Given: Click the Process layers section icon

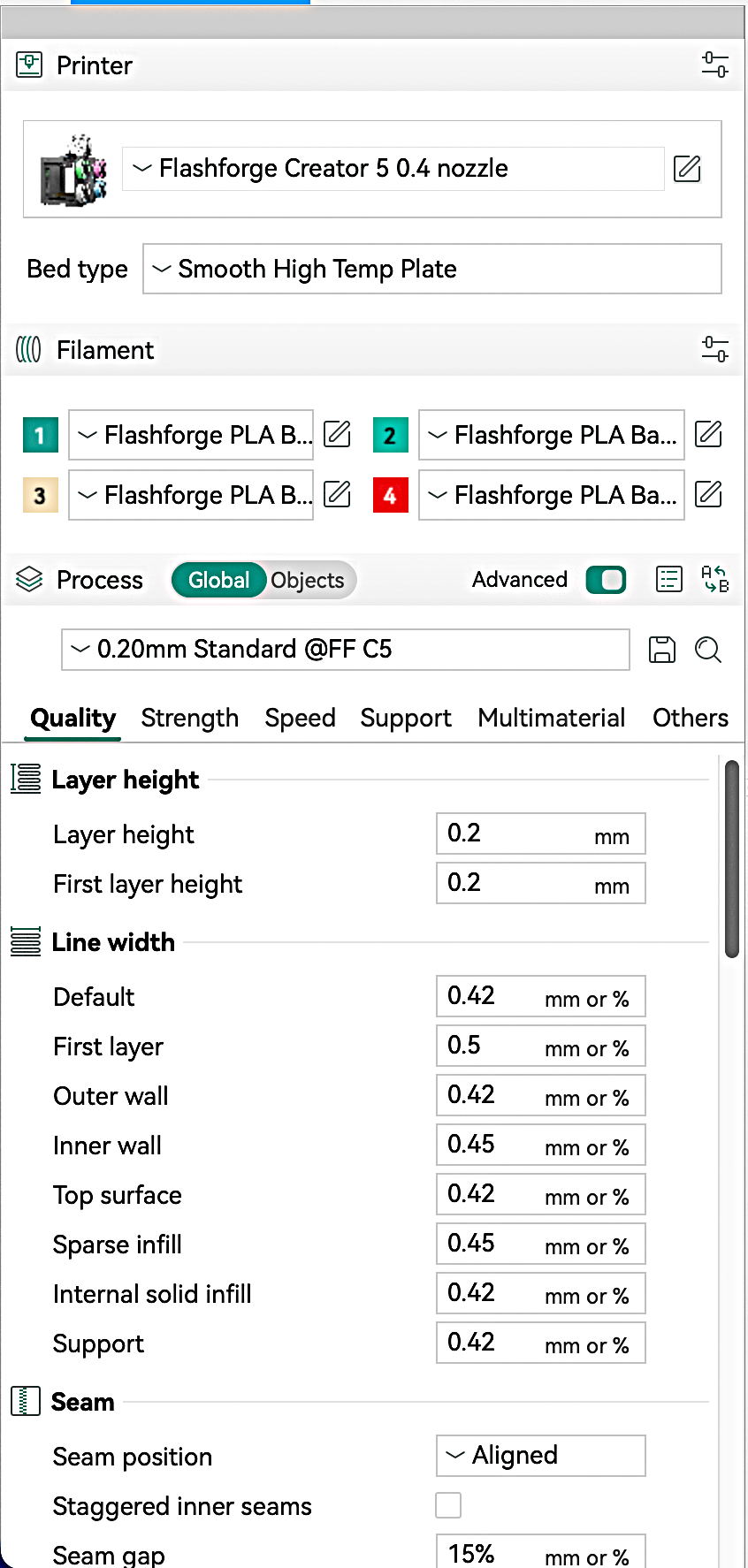Looking at the screenshot, I should click(29, 579).
